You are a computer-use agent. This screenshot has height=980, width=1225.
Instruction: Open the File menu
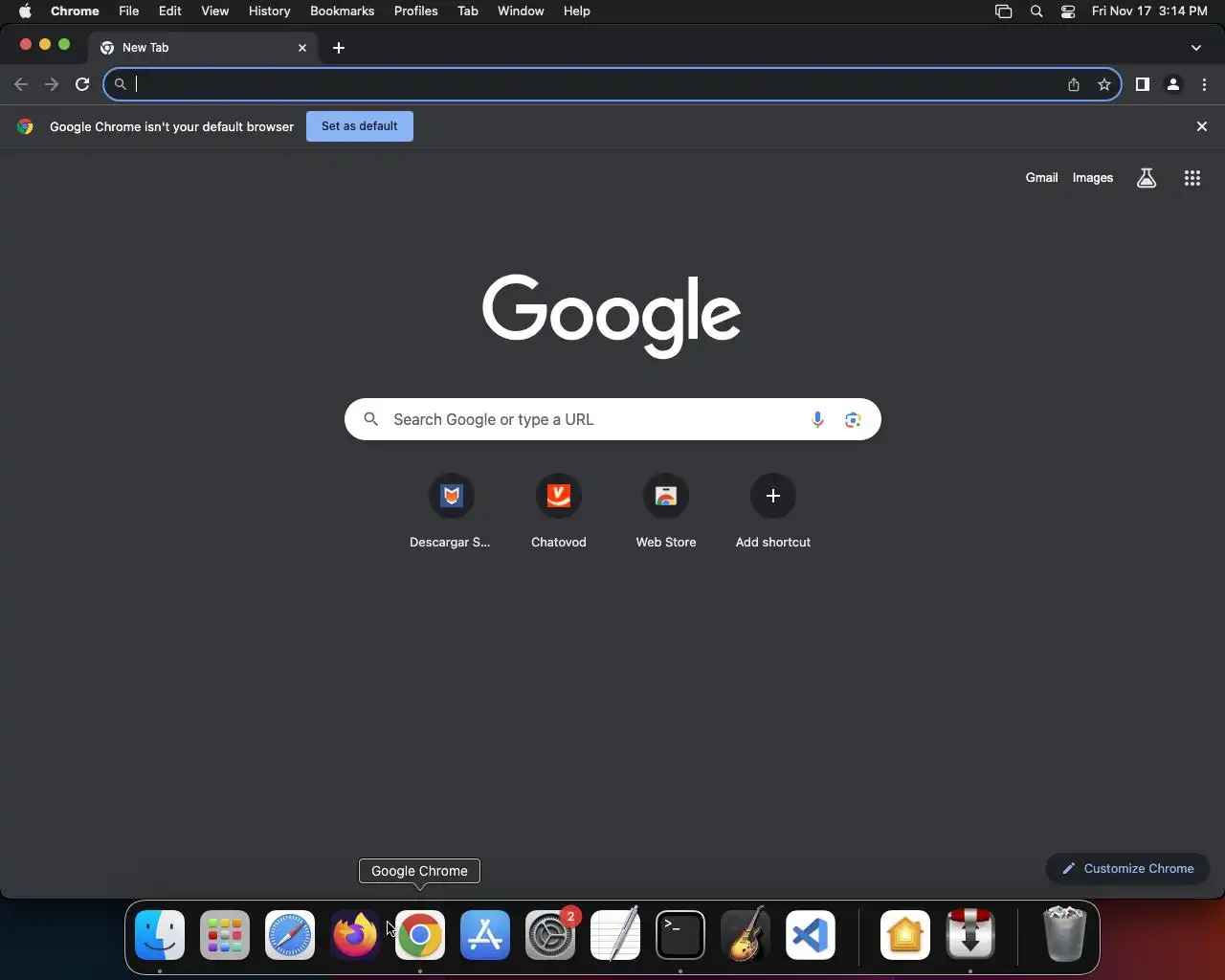click(128, 11)
